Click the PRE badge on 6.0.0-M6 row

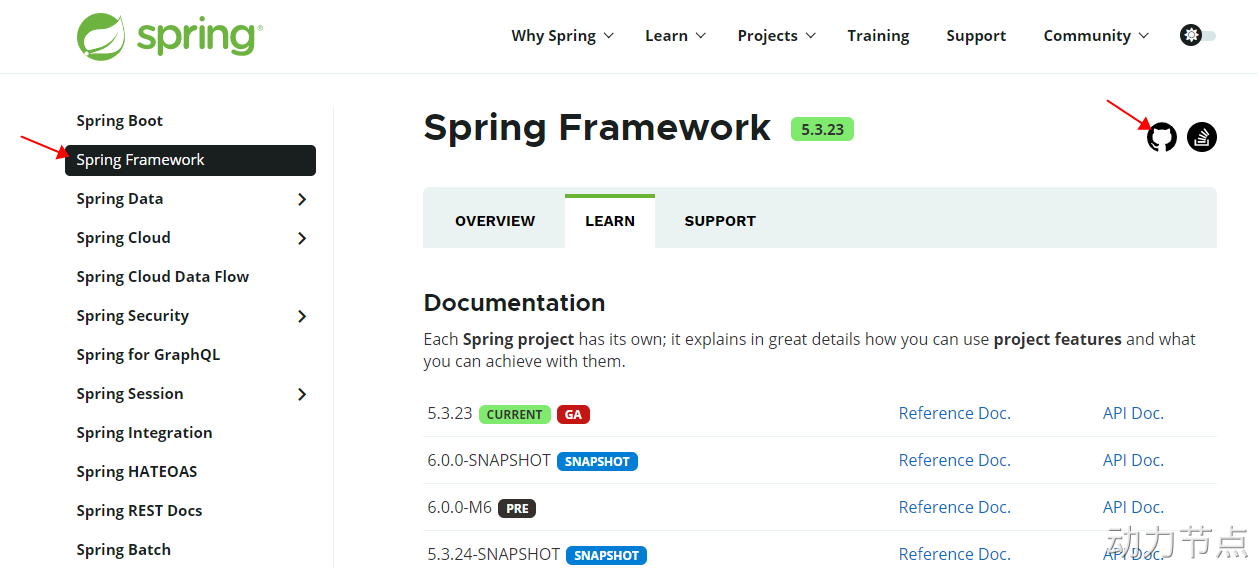(517, 509)
